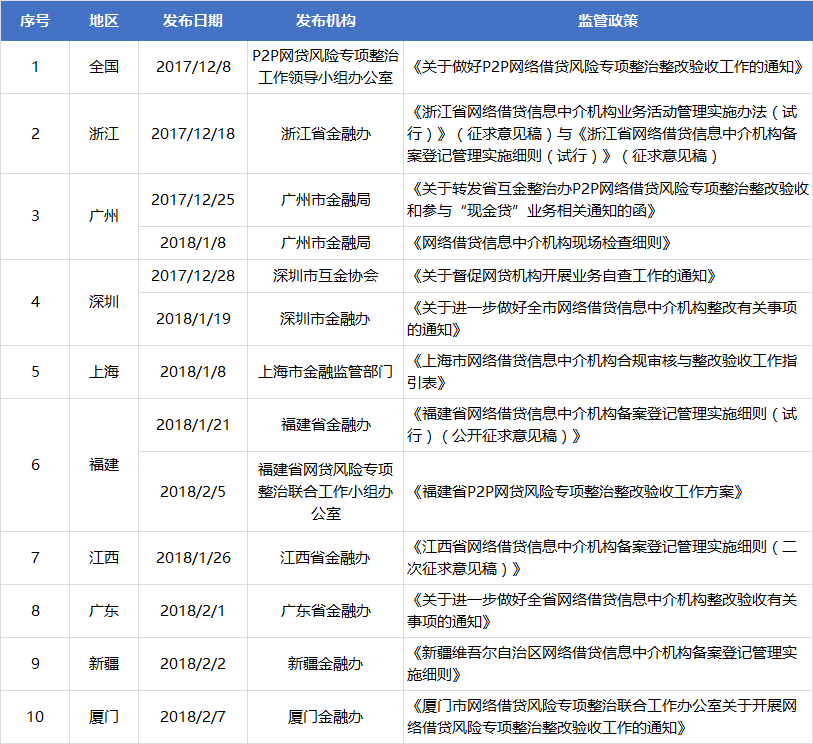Click the 地区 column header
The image size is (813, 744).
(x=103, y=20)
